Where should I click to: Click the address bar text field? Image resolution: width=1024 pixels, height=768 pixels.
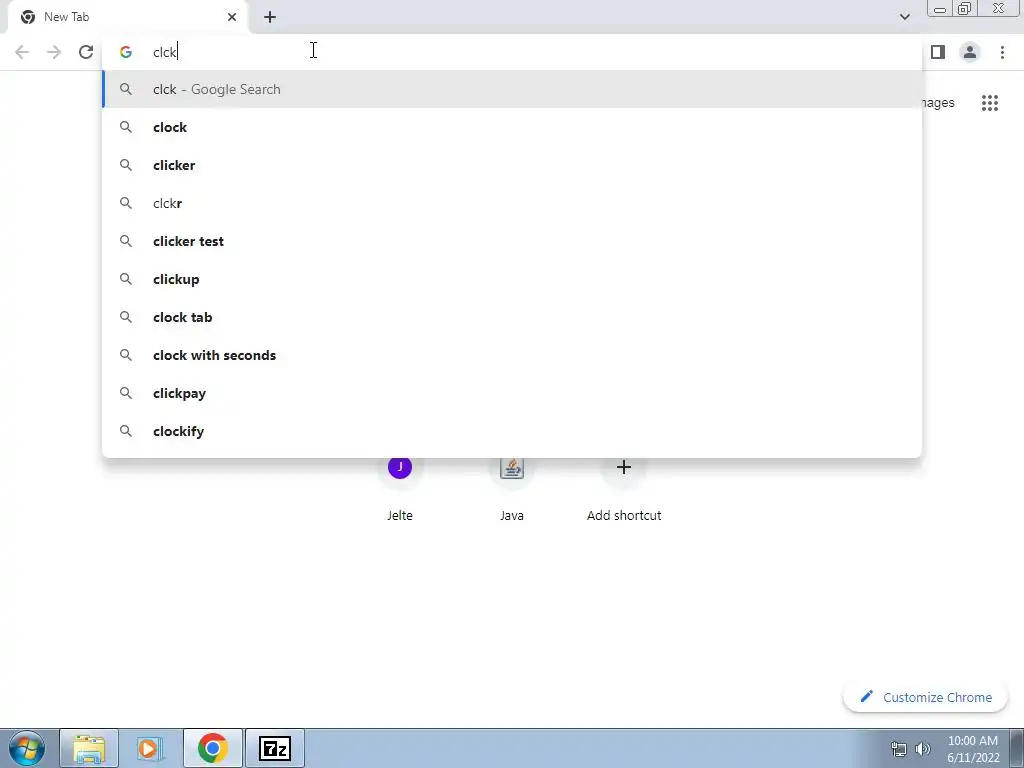[x=512, y=52]
